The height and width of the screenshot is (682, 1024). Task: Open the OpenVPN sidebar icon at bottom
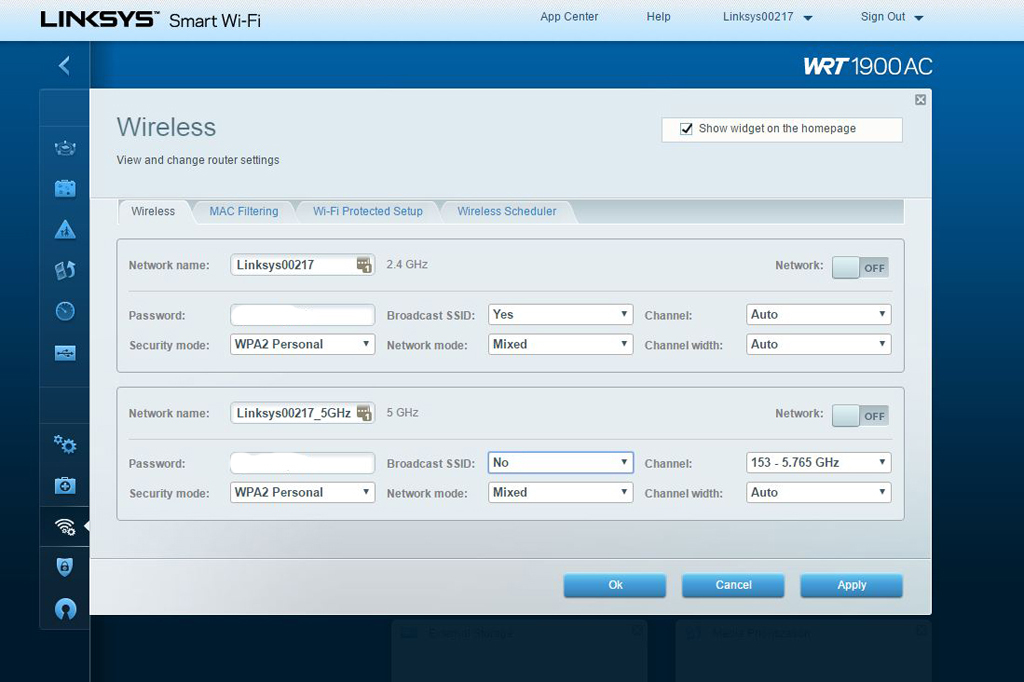(65, 609)
